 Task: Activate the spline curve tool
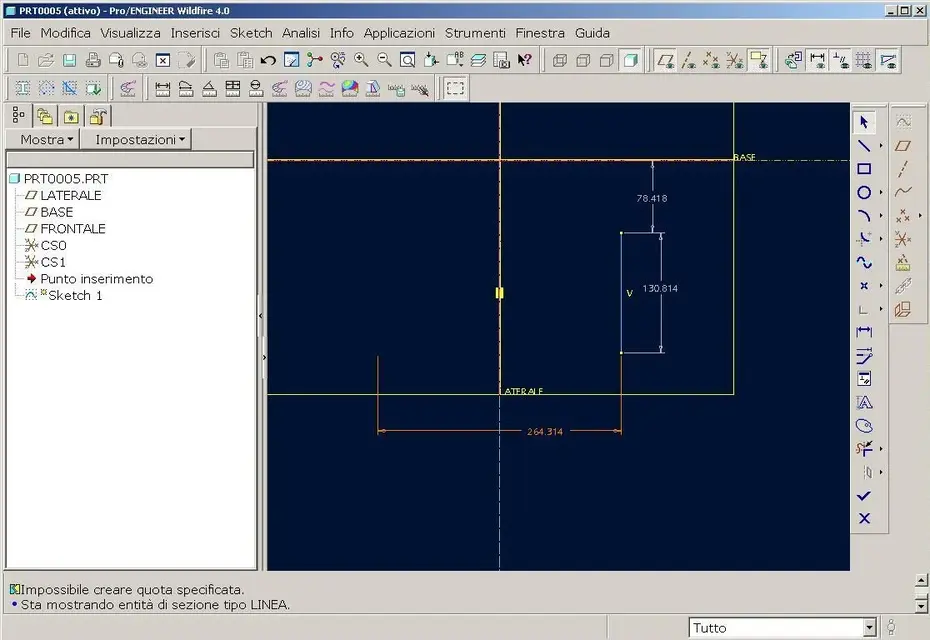point(864,263)
